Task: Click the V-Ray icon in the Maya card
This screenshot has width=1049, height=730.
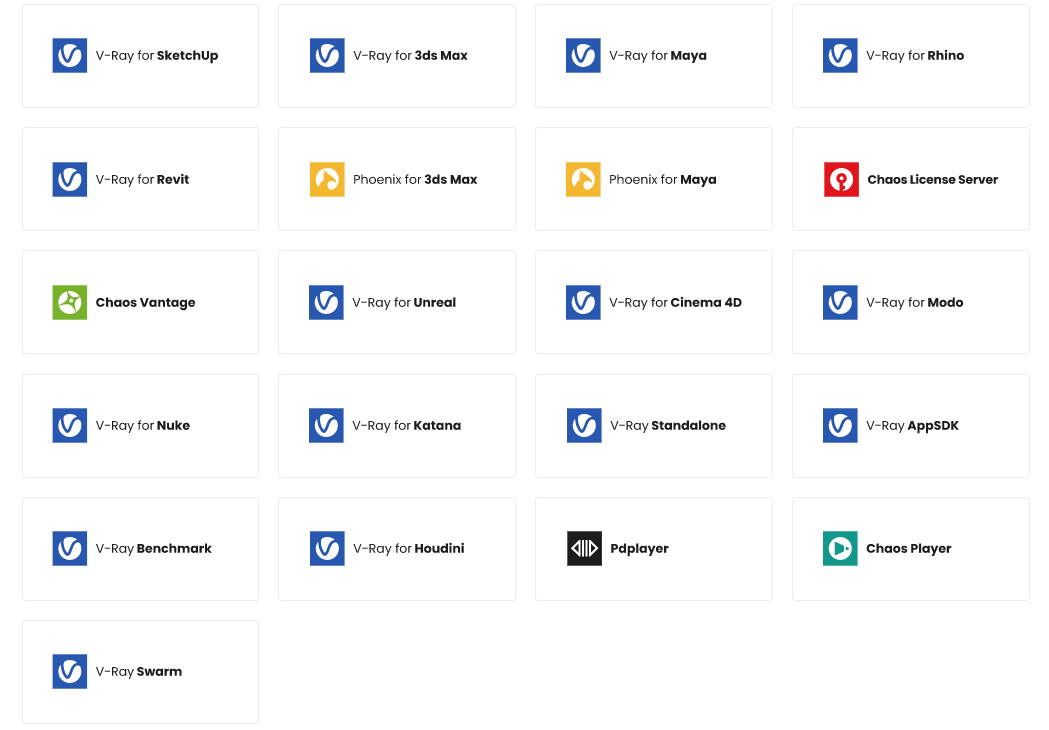Action: click(x=583, y=56)
